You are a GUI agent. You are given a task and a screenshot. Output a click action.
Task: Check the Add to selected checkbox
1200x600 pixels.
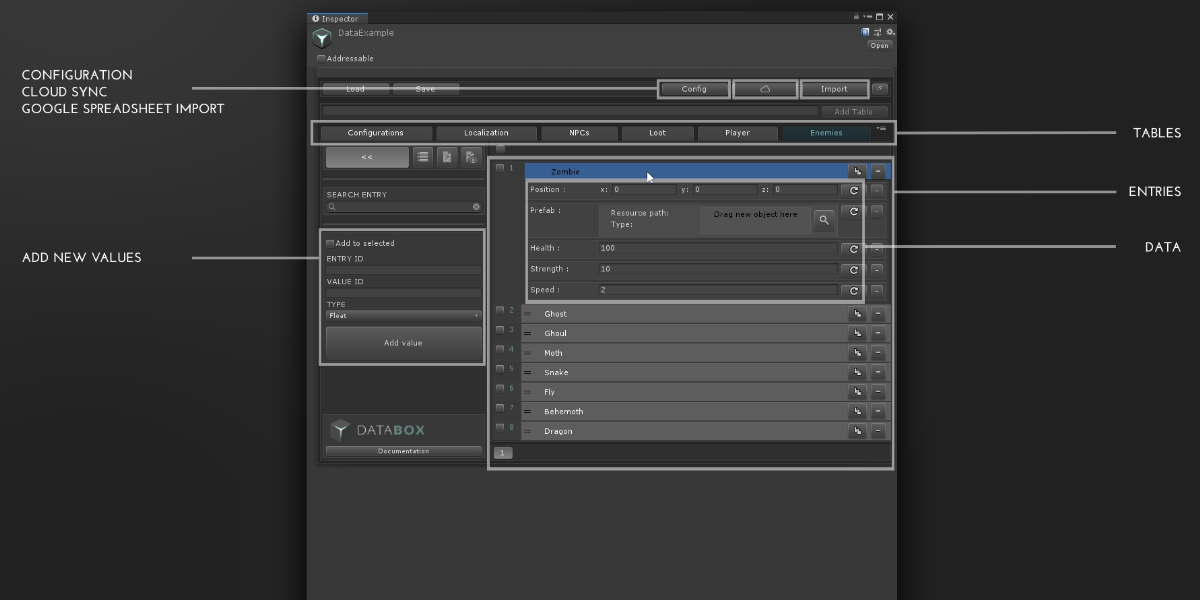tap(330, 243)
